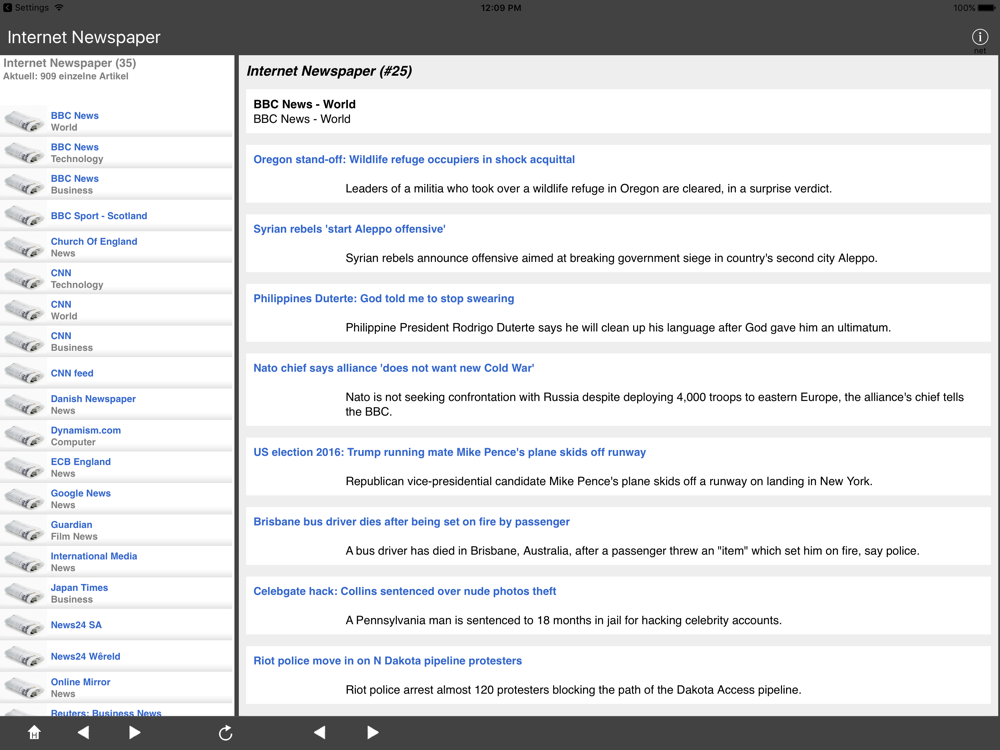
Task: Click the newspaper icon beside ECB England
Action: [x=24, y=467]
